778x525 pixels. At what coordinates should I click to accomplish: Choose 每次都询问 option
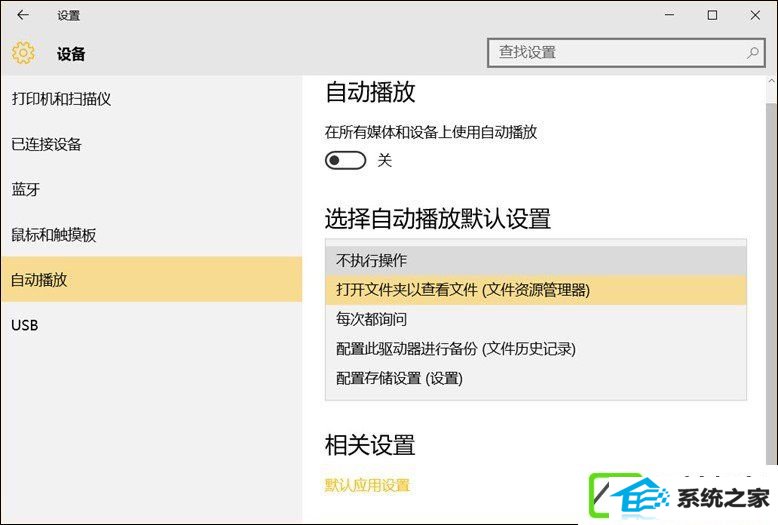[536, 319]
